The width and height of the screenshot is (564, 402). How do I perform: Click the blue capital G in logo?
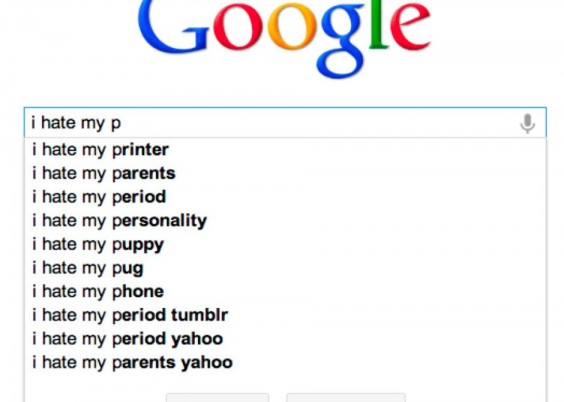coord(173,26)
